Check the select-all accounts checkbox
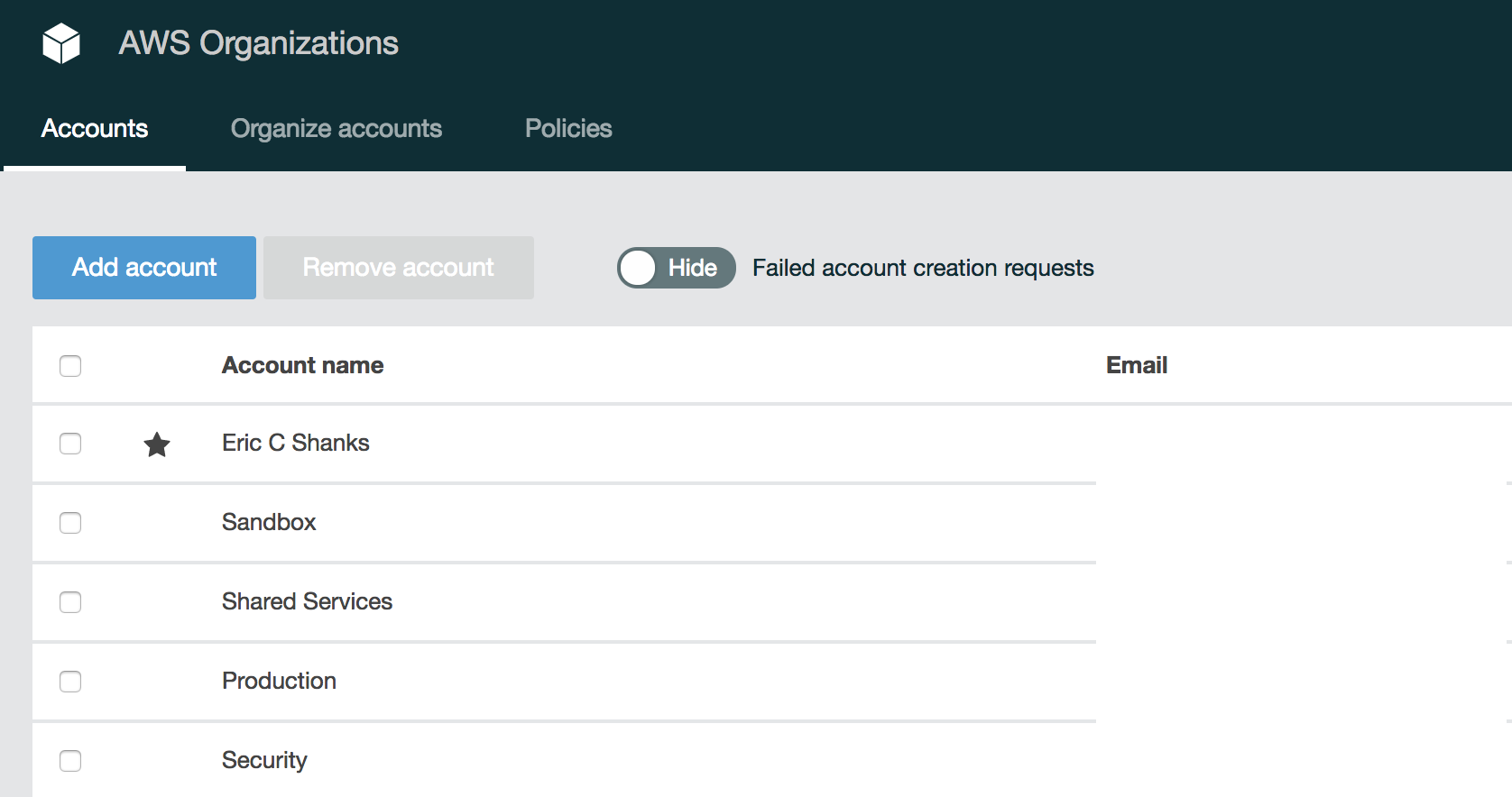Screen dimensions: 1512x797 70,366
